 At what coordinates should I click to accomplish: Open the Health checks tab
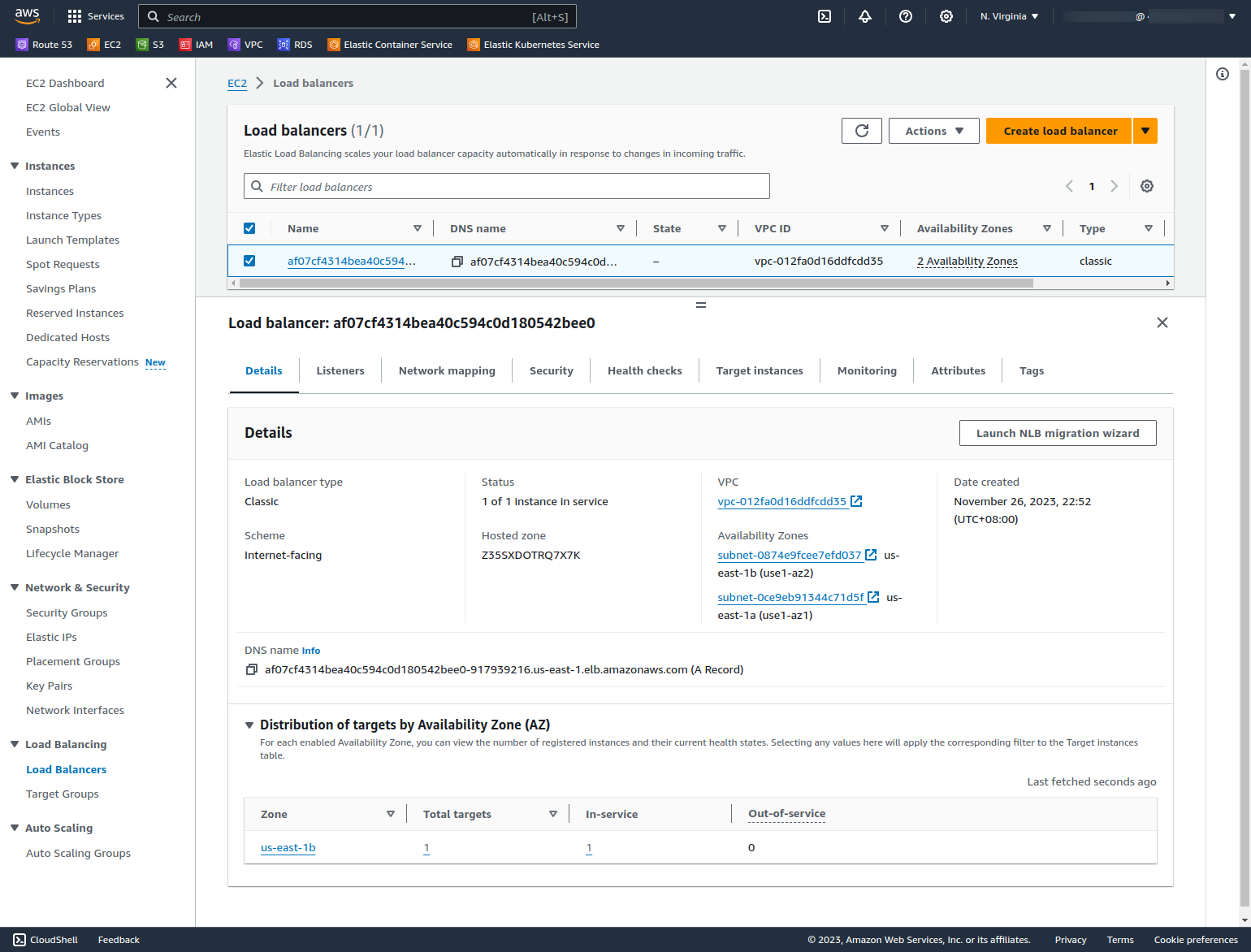644,371
